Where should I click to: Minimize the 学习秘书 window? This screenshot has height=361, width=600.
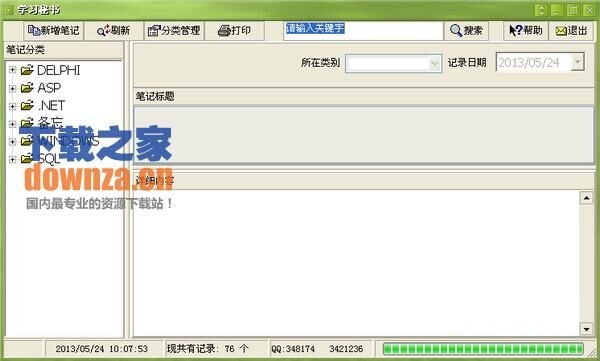pyautogui.click(x=557, y=10)
